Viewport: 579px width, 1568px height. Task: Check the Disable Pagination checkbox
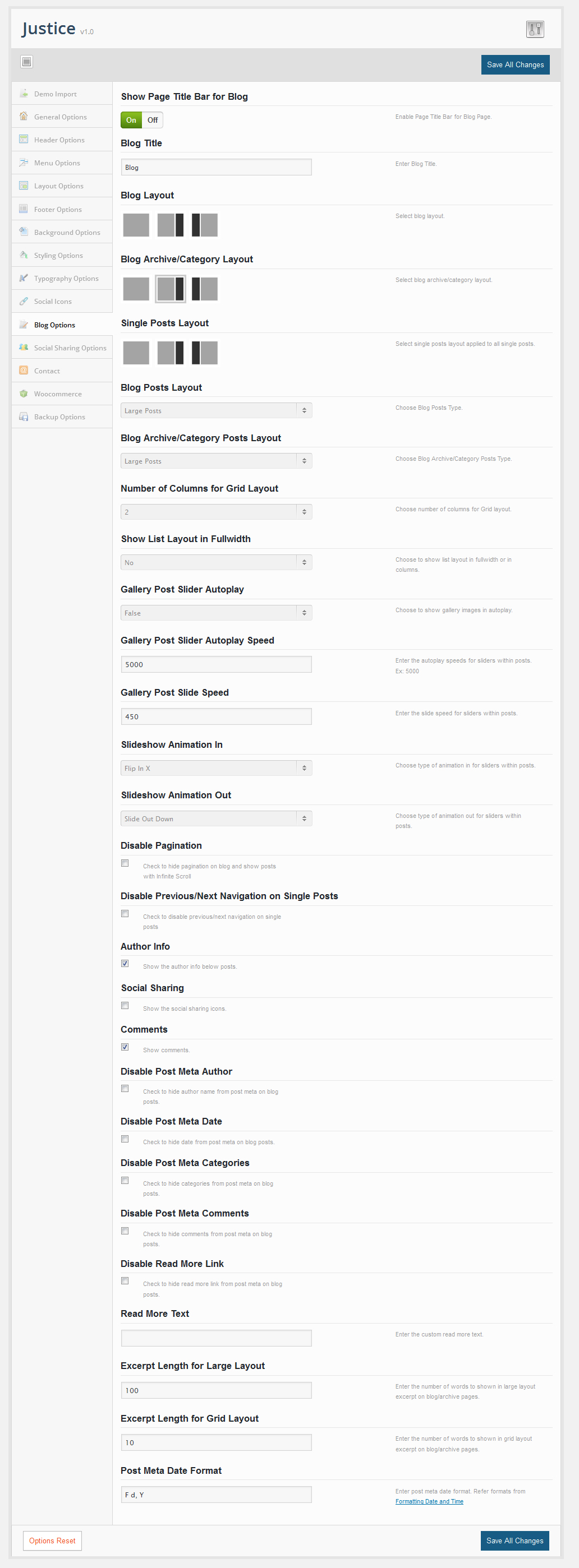click(x=125, y=863)
